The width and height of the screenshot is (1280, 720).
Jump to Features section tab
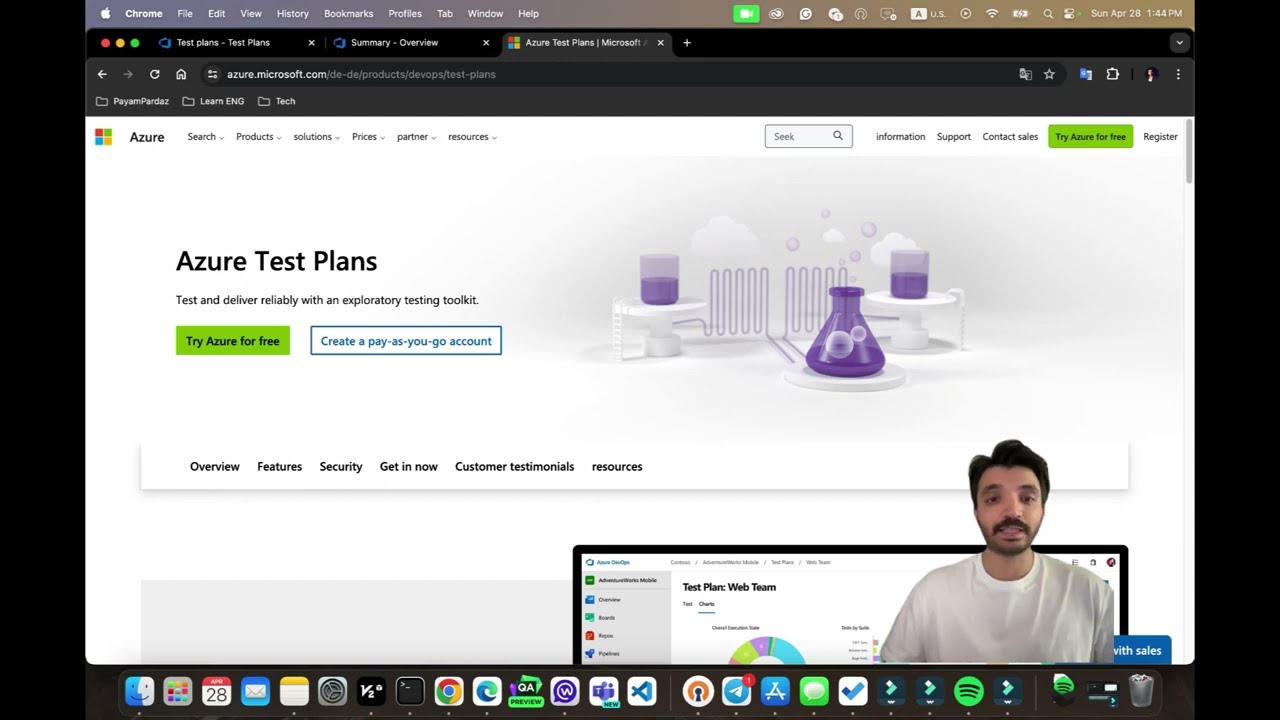[279, 467]
